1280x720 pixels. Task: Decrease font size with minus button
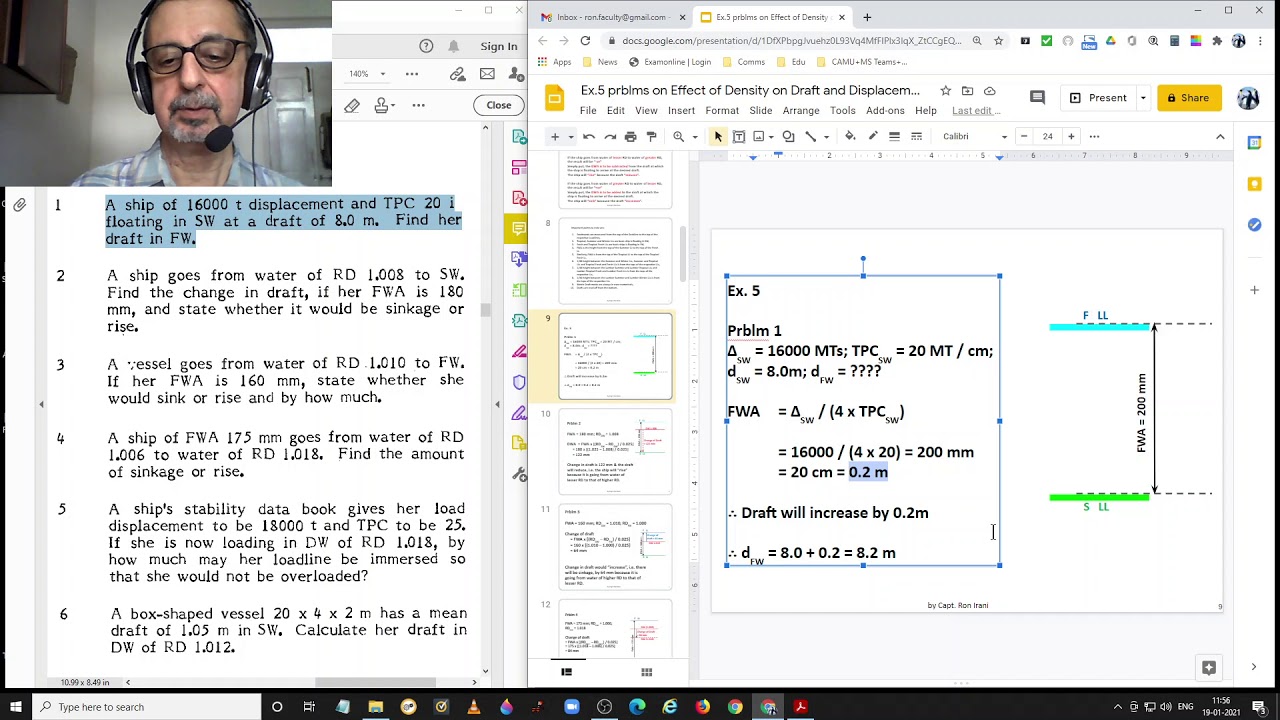coord(1024,136)
